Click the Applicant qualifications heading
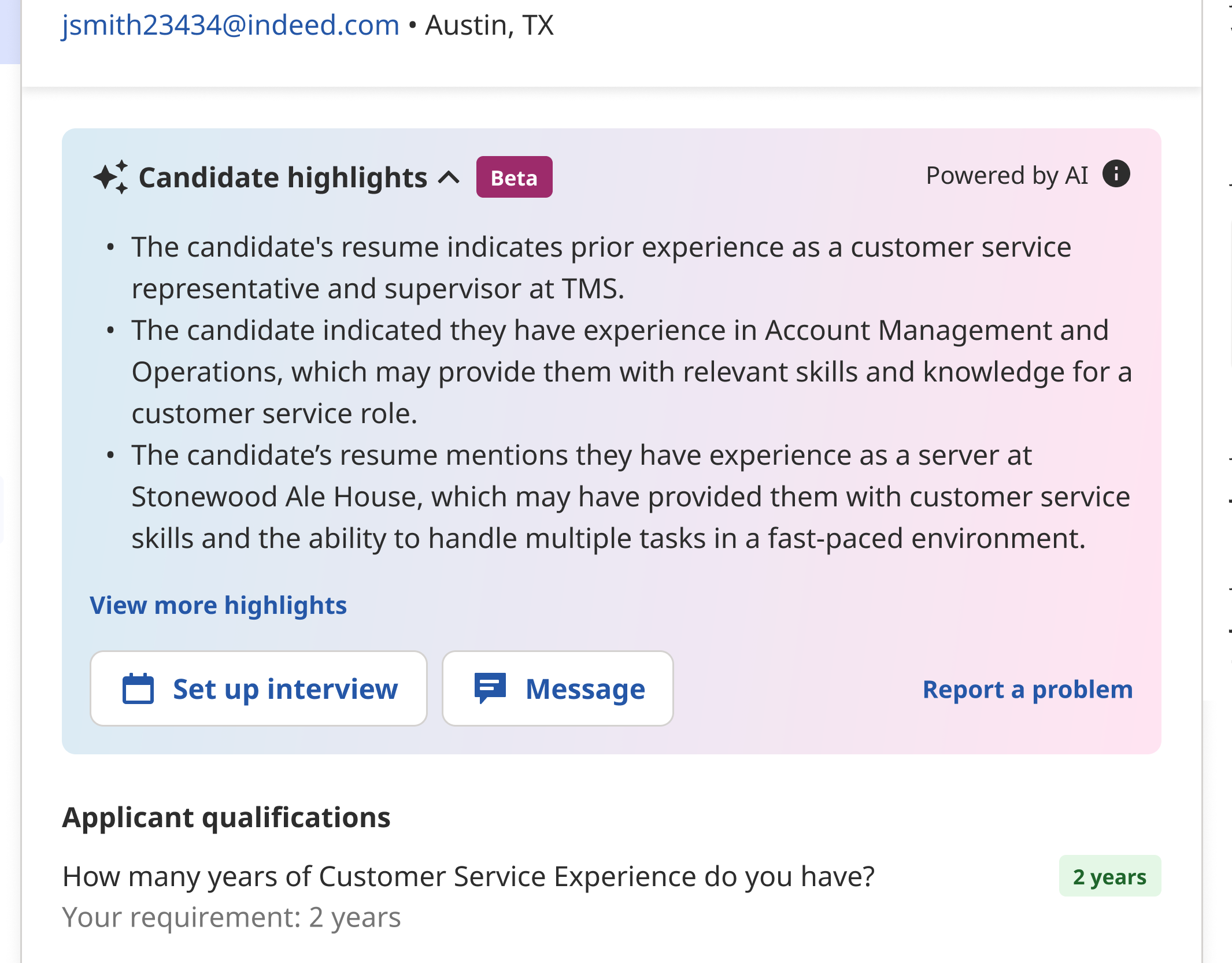Image resolution: width=1232 pixels, height=963 pixels. 226,817
